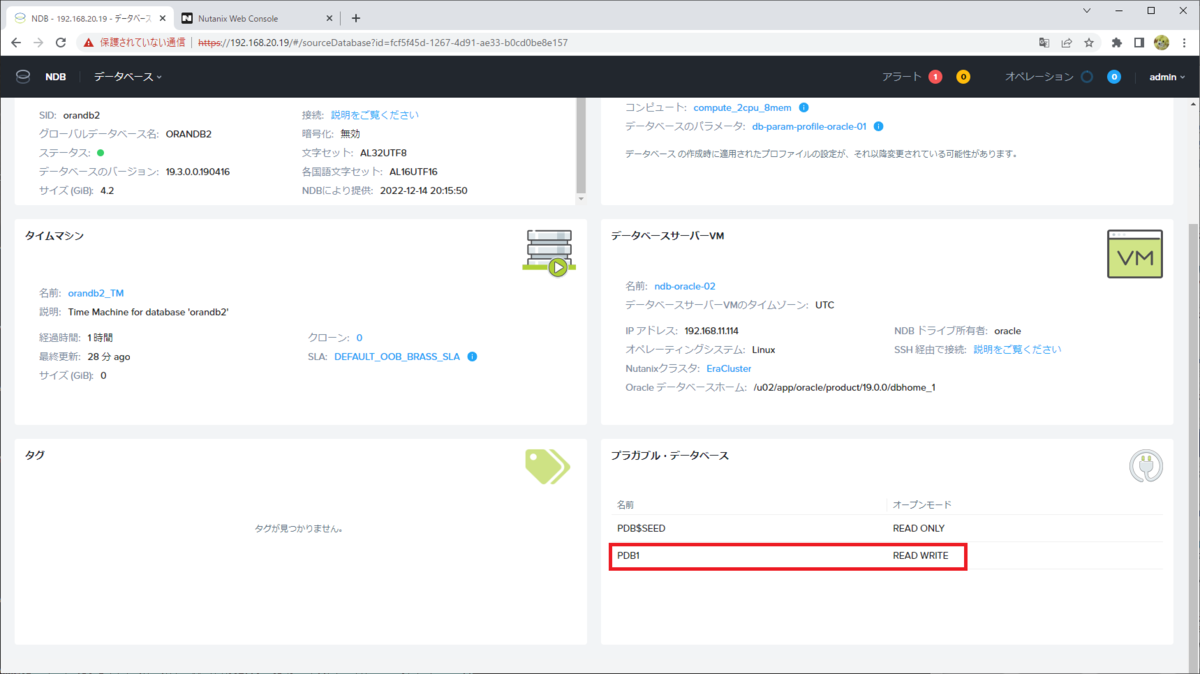This screenshot has width=1200, height=674.
Task: Click the オープンモード column header
Action: (922, 505)
